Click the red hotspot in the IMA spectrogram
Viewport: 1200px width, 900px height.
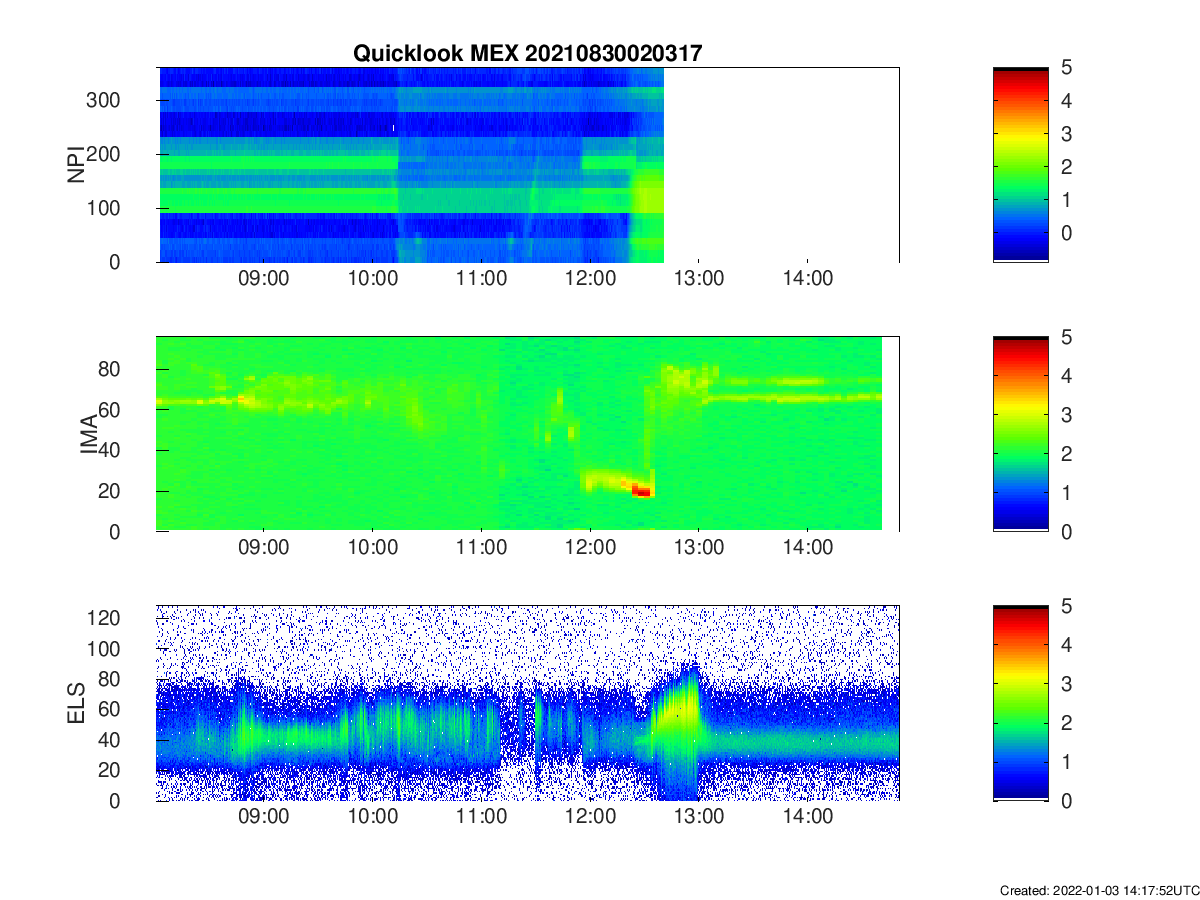point(641,490)
